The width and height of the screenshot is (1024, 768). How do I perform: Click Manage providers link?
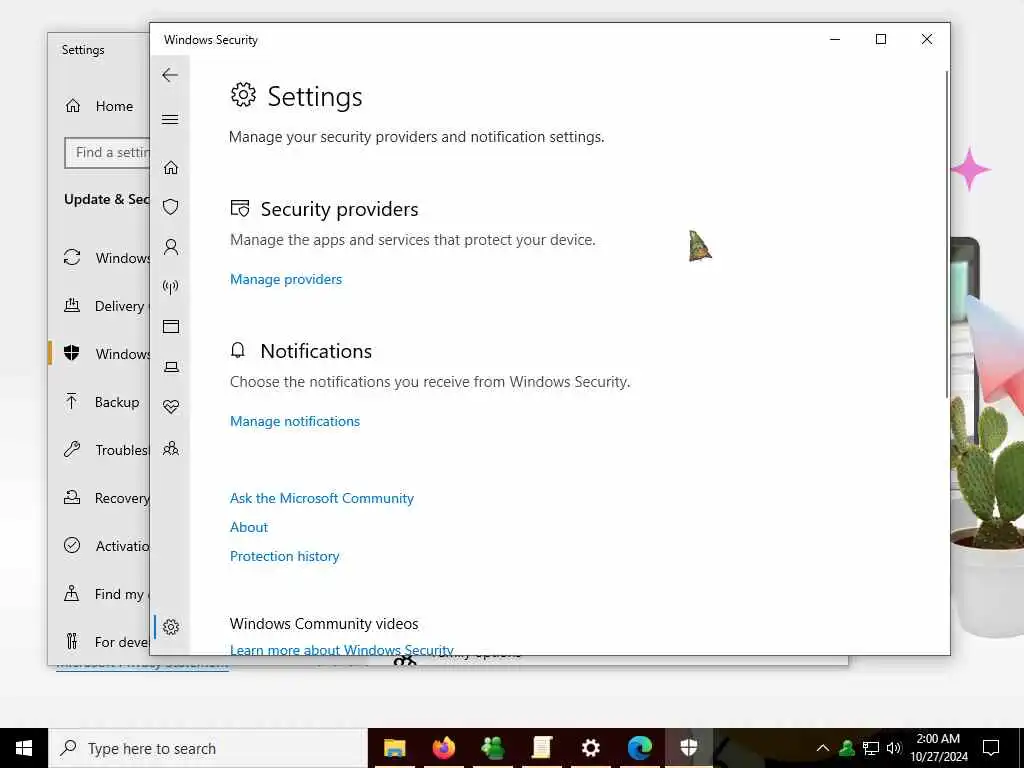tap(286, 280)
